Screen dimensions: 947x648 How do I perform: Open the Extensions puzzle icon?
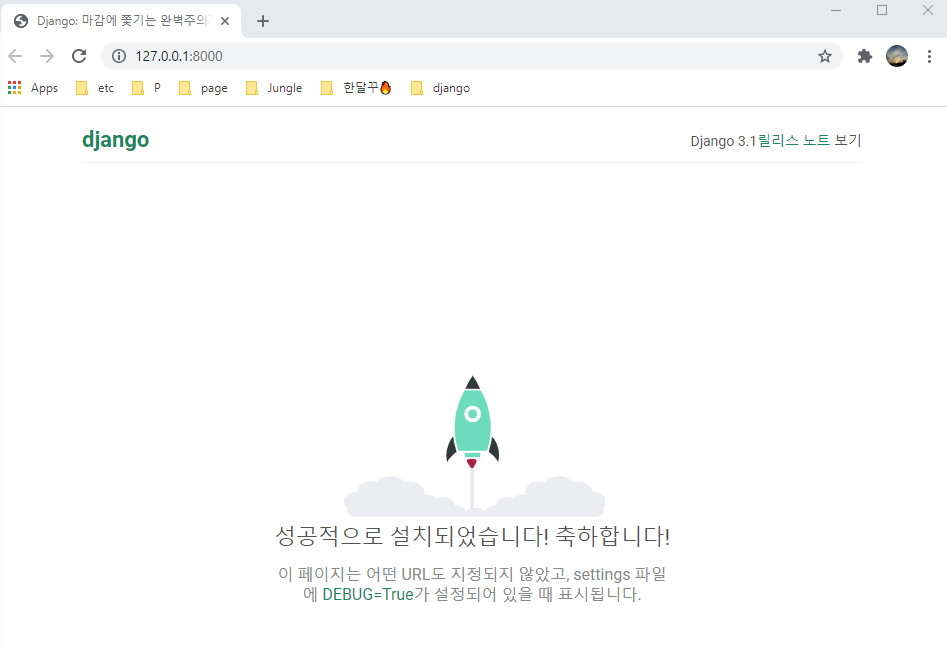tap(864, 56)
